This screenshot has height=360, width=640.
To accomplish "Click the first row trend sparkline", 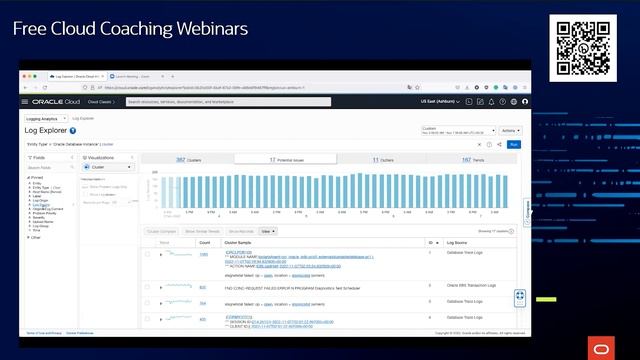I will [x=179, y=253].
